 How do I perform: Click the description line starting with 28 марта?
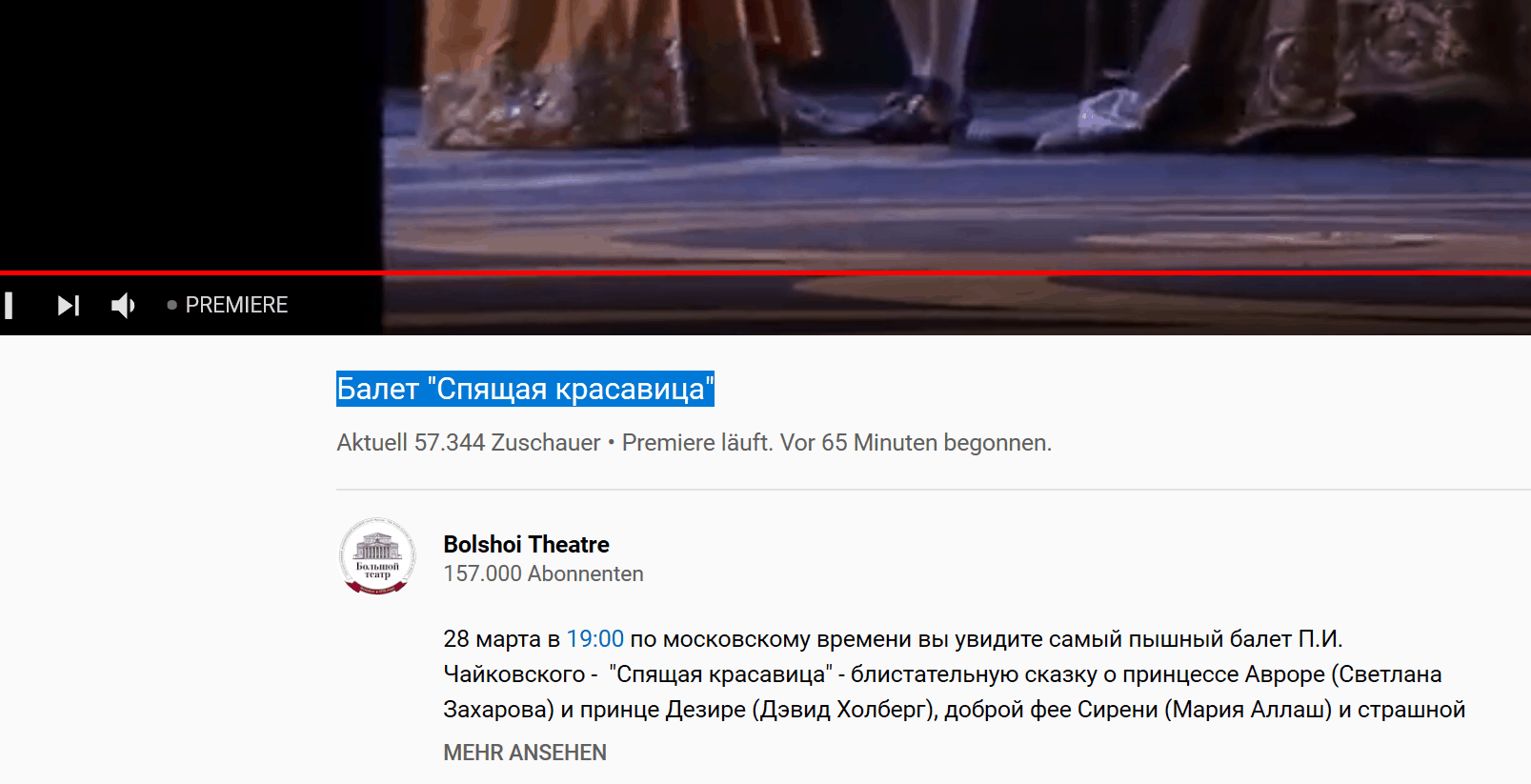[893, 638]
